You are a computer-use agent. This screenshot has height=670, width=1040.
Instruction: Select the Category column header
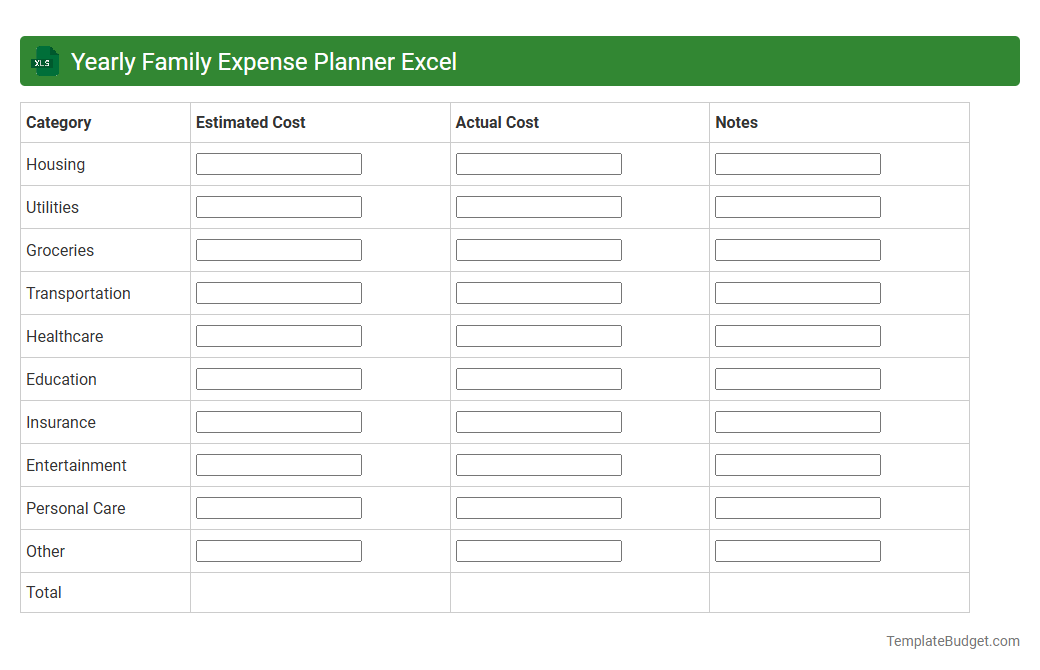tap(59, 122)
